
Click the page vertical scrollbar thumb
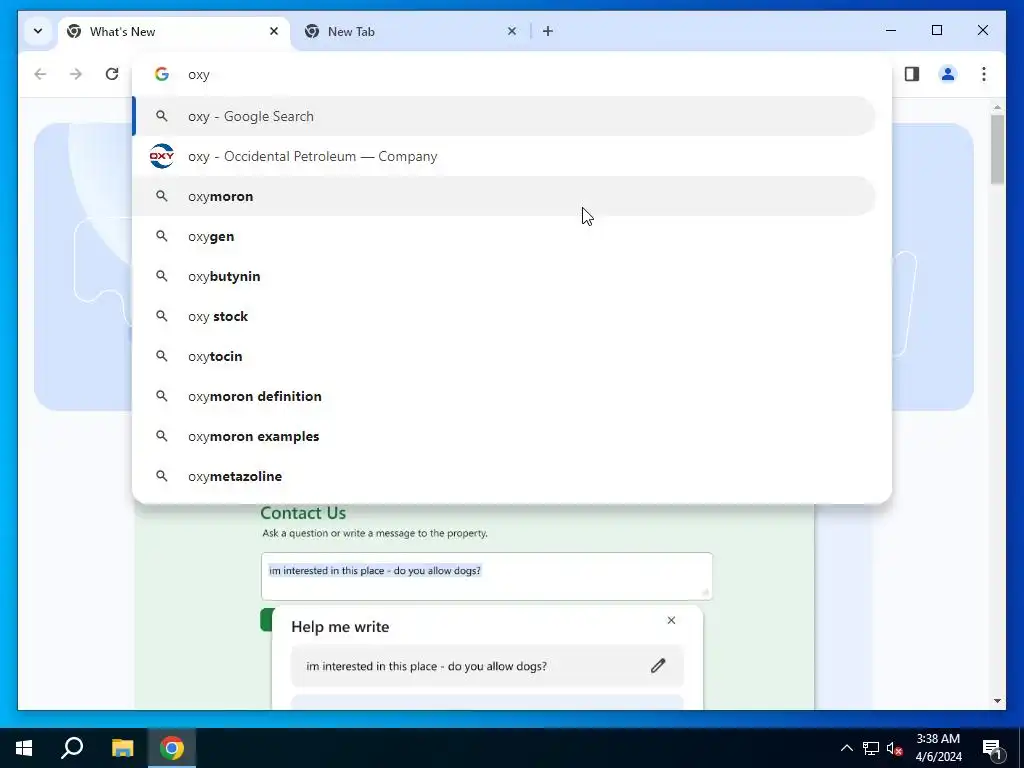pyautogui.click(x=997, y=150)
